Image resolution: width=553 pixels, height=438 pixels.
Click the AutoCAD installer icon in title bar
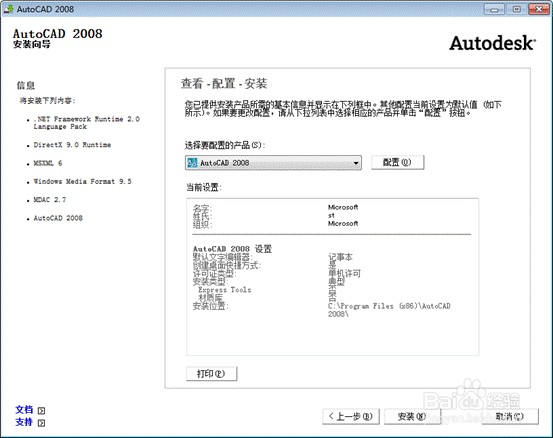pos(8,8)
